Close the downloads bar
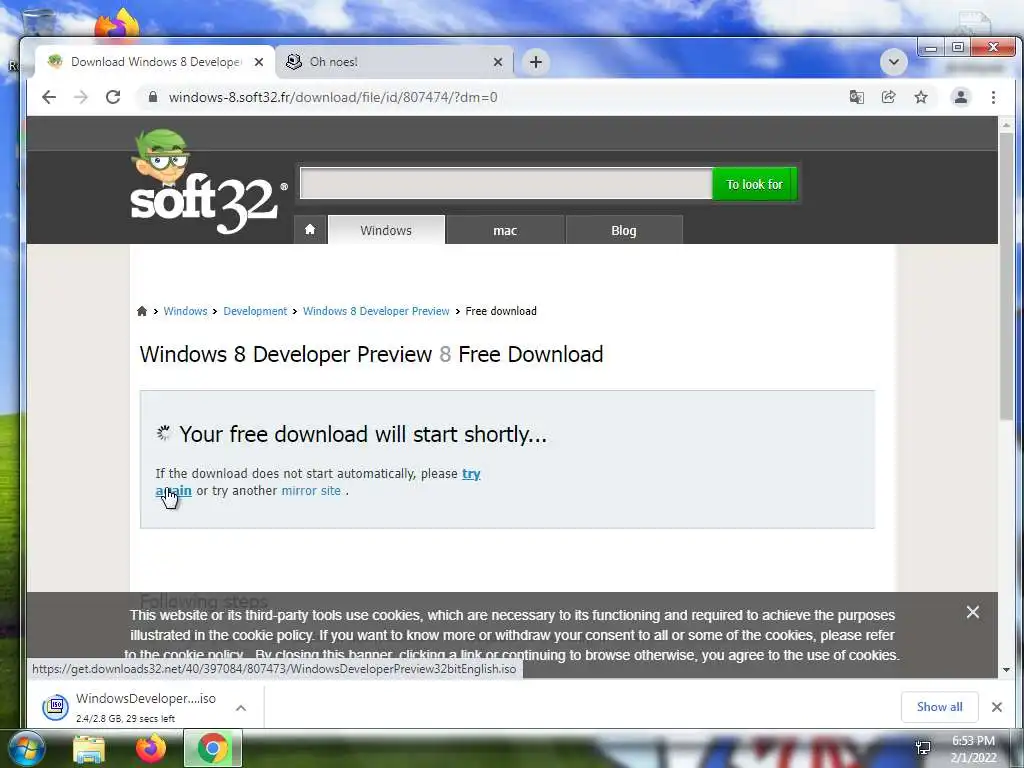 (x=997, y=707)
